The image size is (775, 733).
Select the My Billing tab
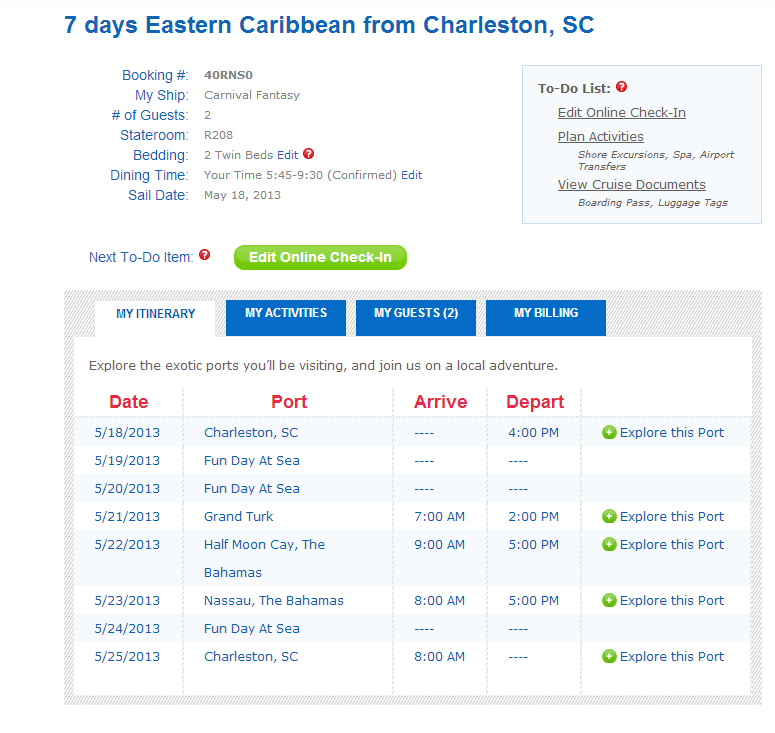coord(546,314)
